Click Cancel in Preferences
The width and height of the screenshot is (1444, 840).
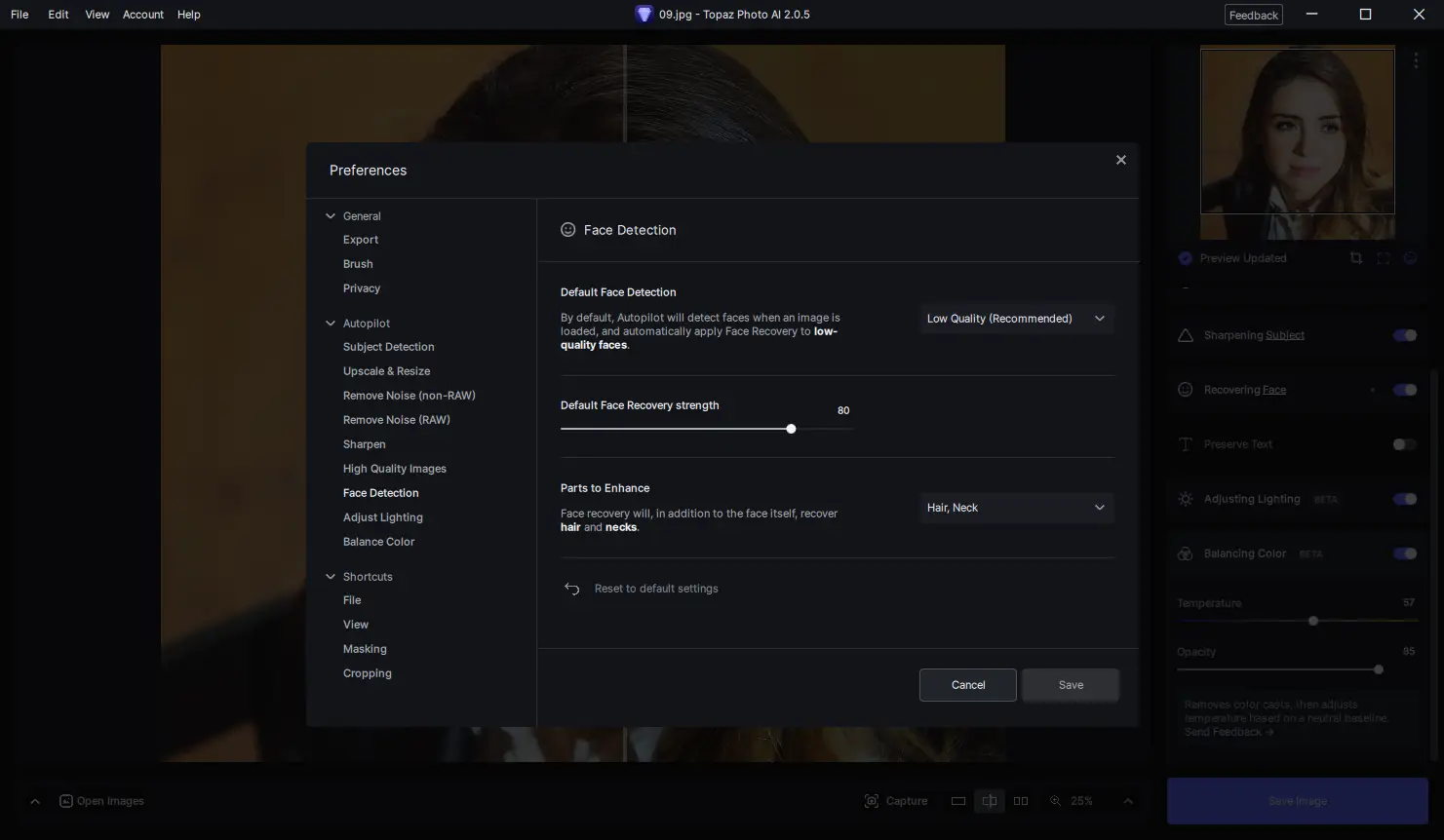point(968,685)
